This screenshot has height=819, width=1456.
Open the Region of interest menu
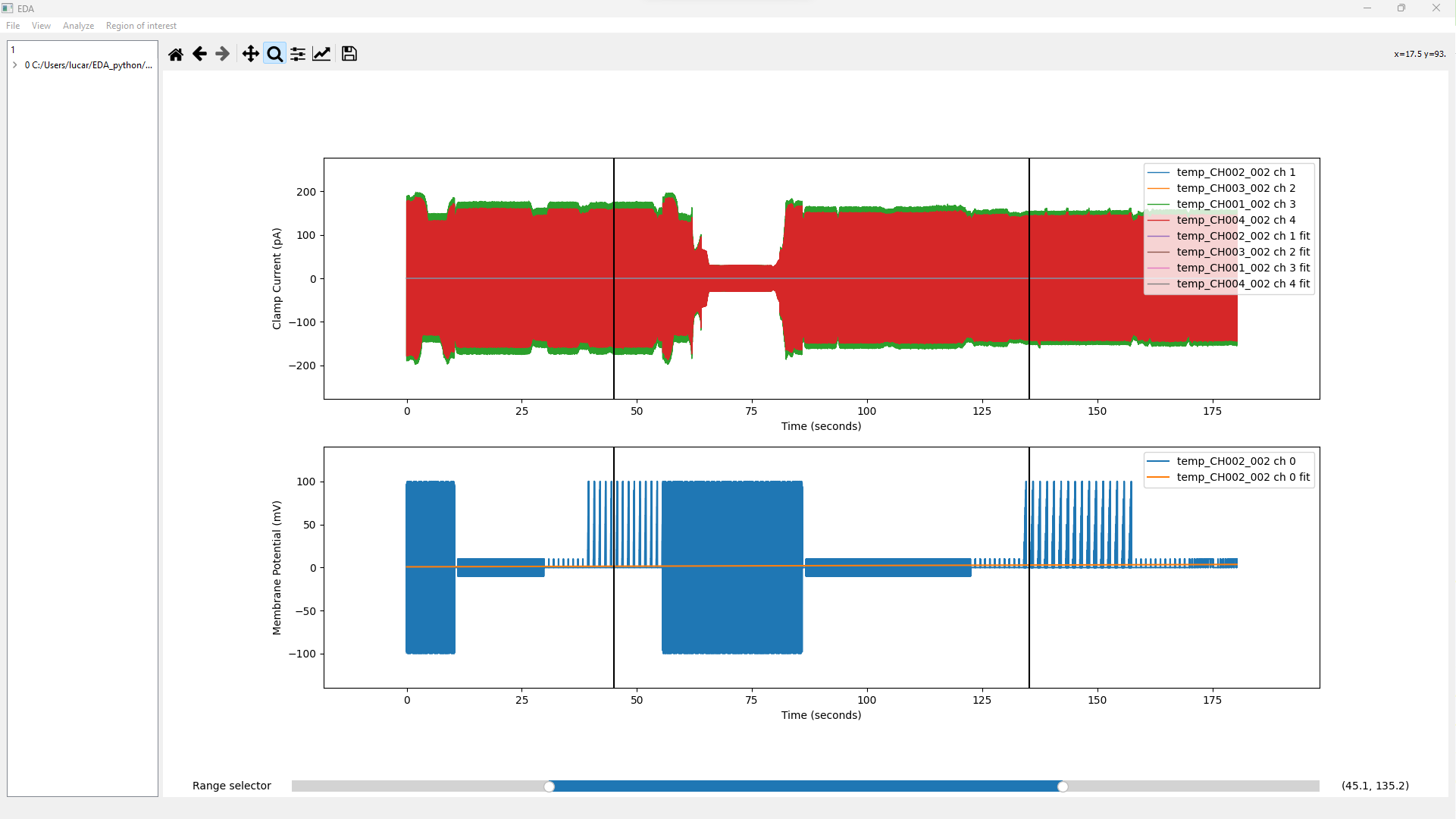click(x=141, y=26)
